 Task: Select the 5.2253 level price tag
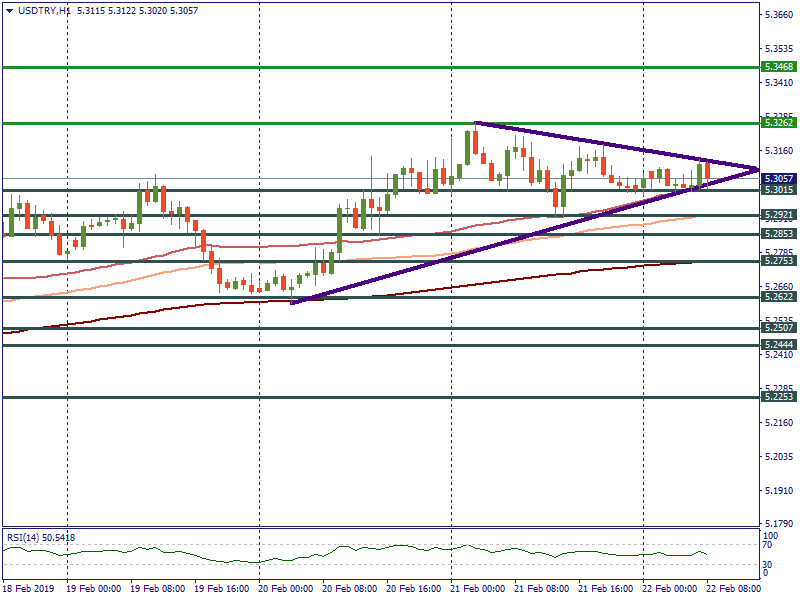point(779,397)
